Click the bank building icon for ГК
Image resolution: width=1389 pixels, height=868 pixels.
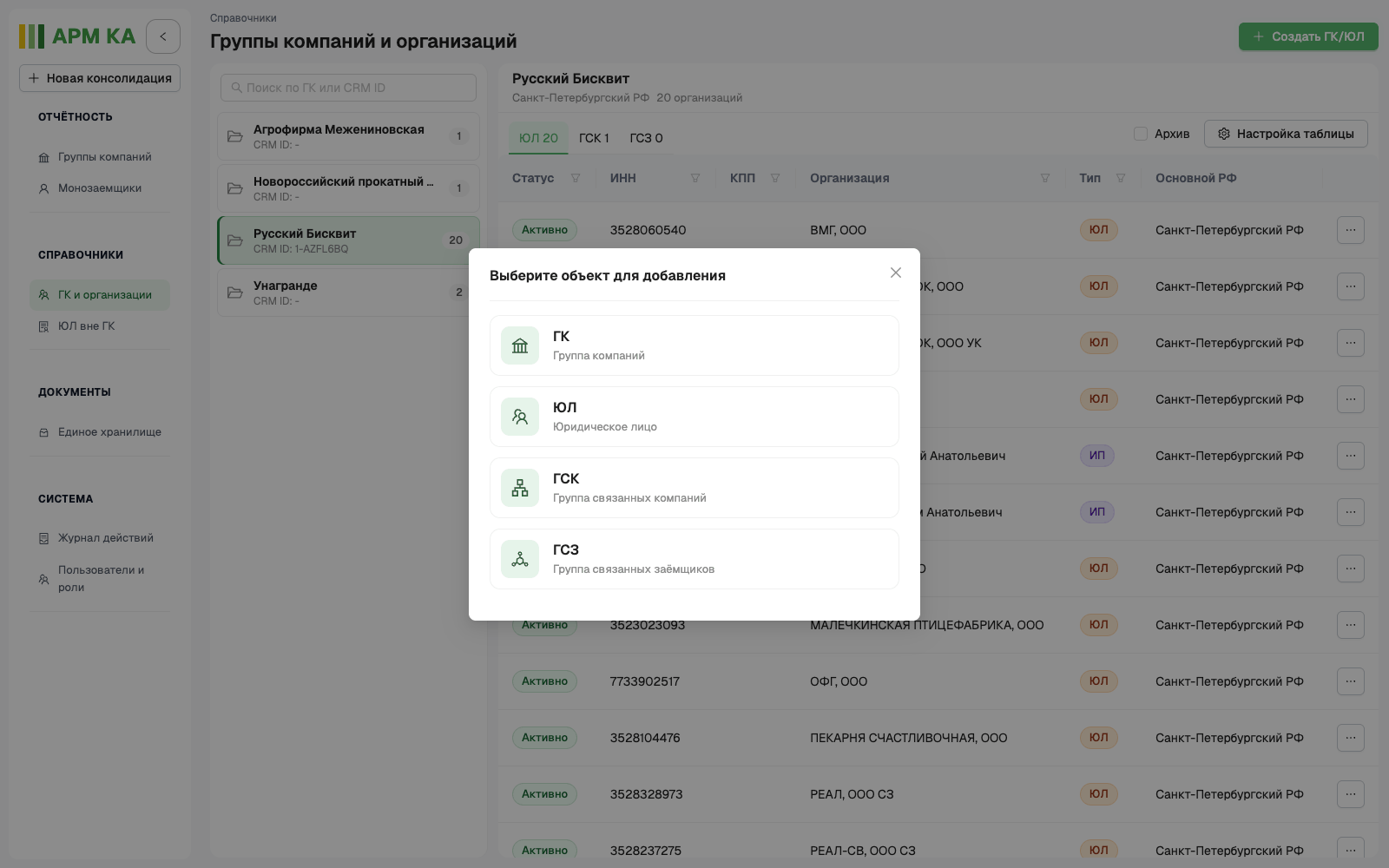(x=520, y=345)
